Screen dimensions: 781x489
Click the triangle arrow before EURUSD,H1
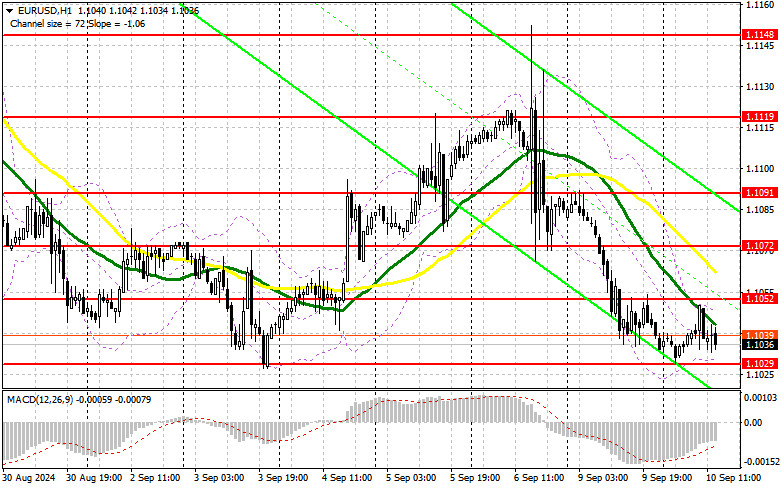[x=10, y=10]
